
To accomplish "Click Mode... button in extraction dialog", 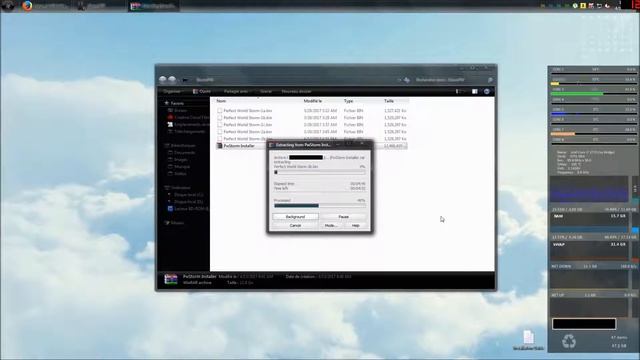I will [331, 226].
